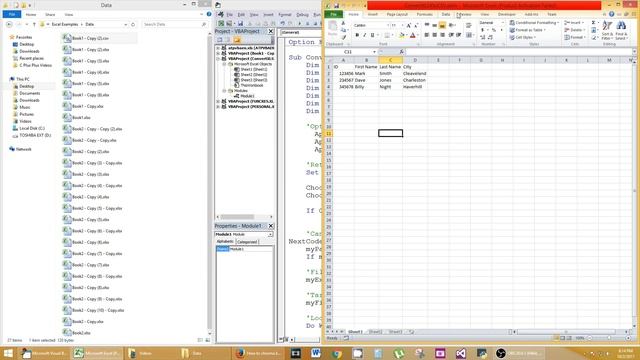
Task: Click View Microsoft Excel icon in VBA toolbar
Action: point(221,24)
